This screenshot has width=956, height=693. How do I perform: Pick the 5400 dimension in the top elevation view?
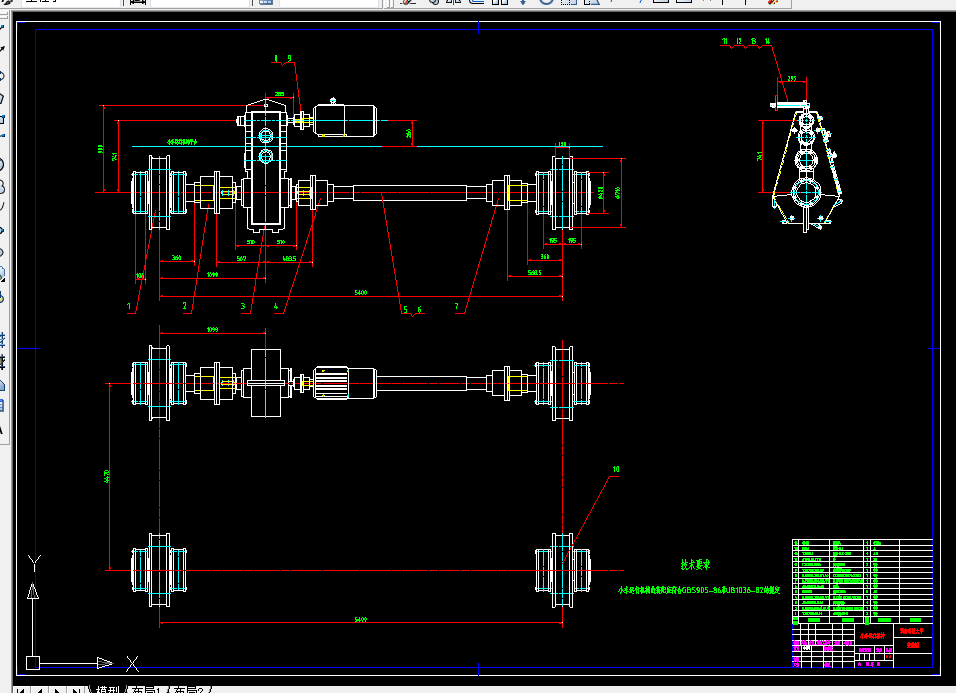[x=361, y=293]
